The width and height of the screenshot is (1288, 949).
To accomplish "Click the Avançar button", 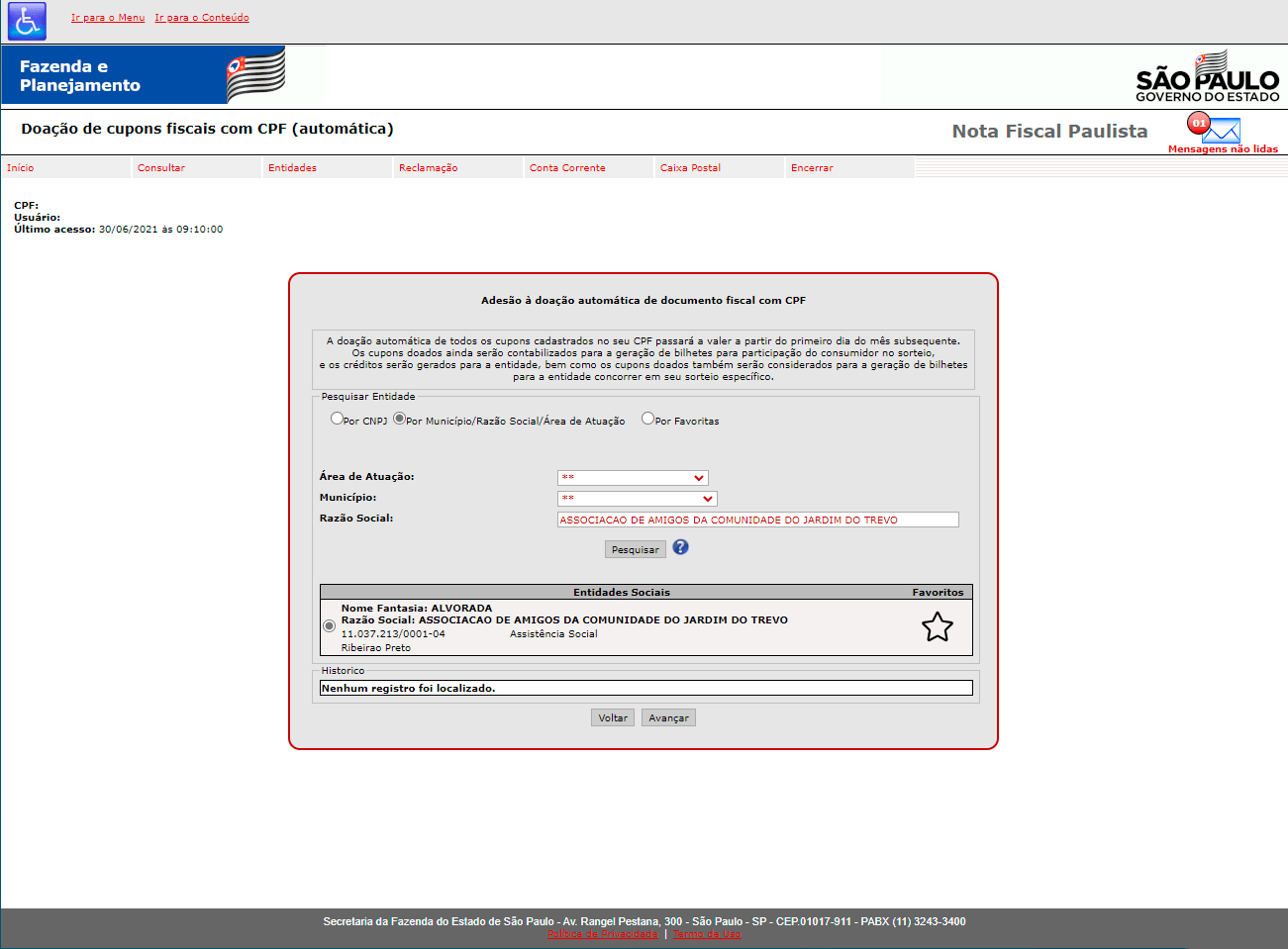I will click(668, 717).
